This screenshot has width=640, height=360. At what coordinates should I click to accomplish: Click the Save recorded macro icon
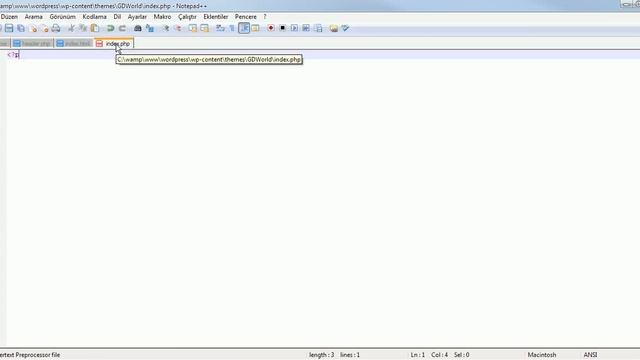[318, 28]
